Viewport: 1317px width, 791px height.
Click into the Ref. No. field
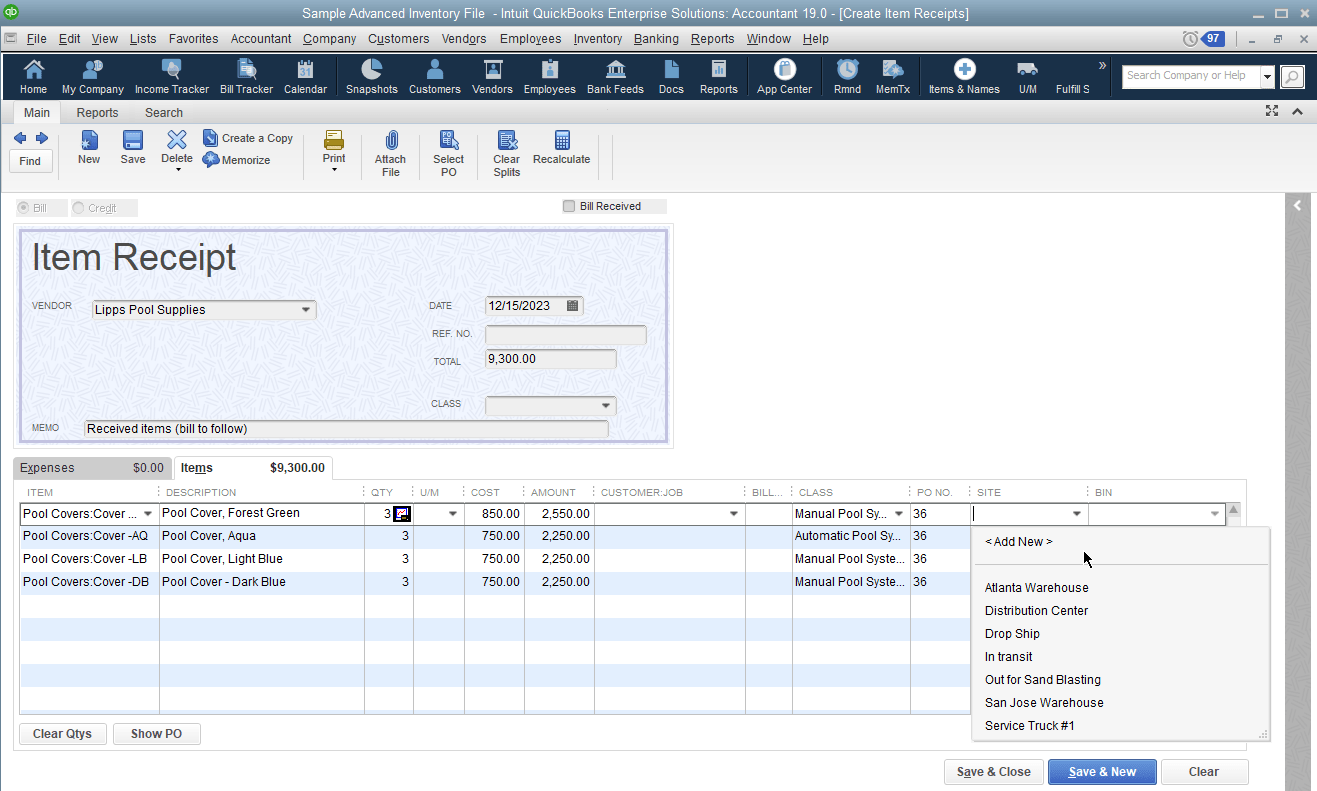click(x=566, y=335)
